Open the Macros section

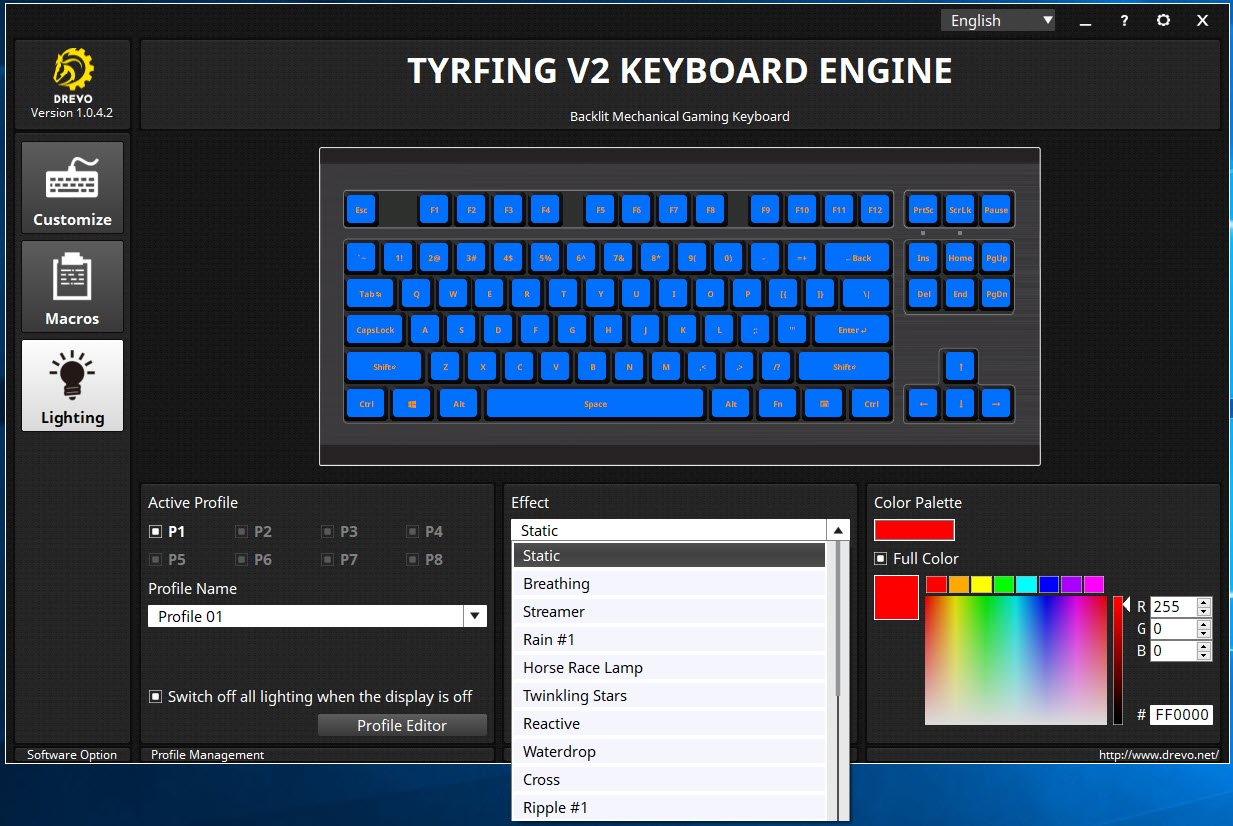pos(72,287)
